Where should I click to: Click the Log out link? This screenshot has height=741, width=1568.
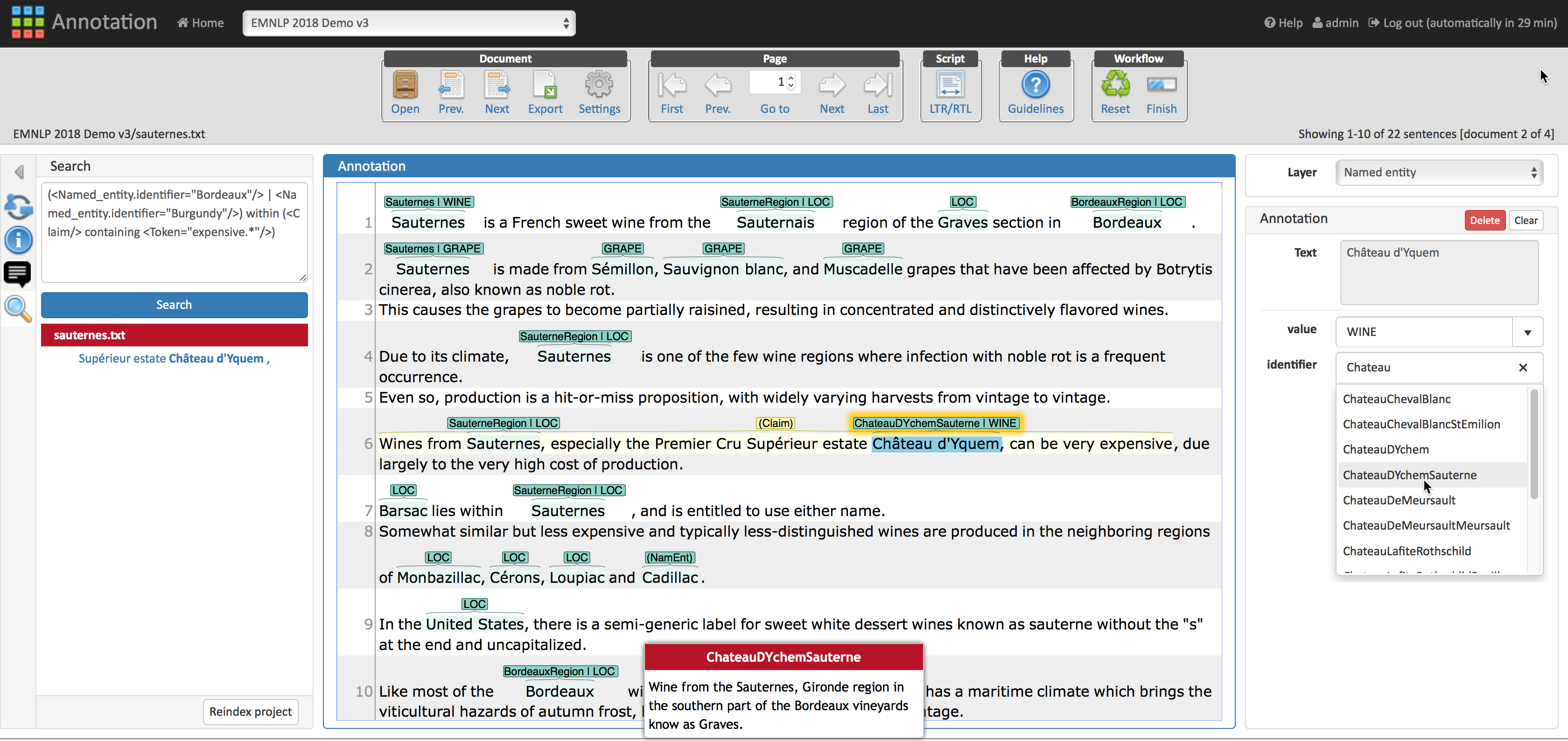[1463, 23]
